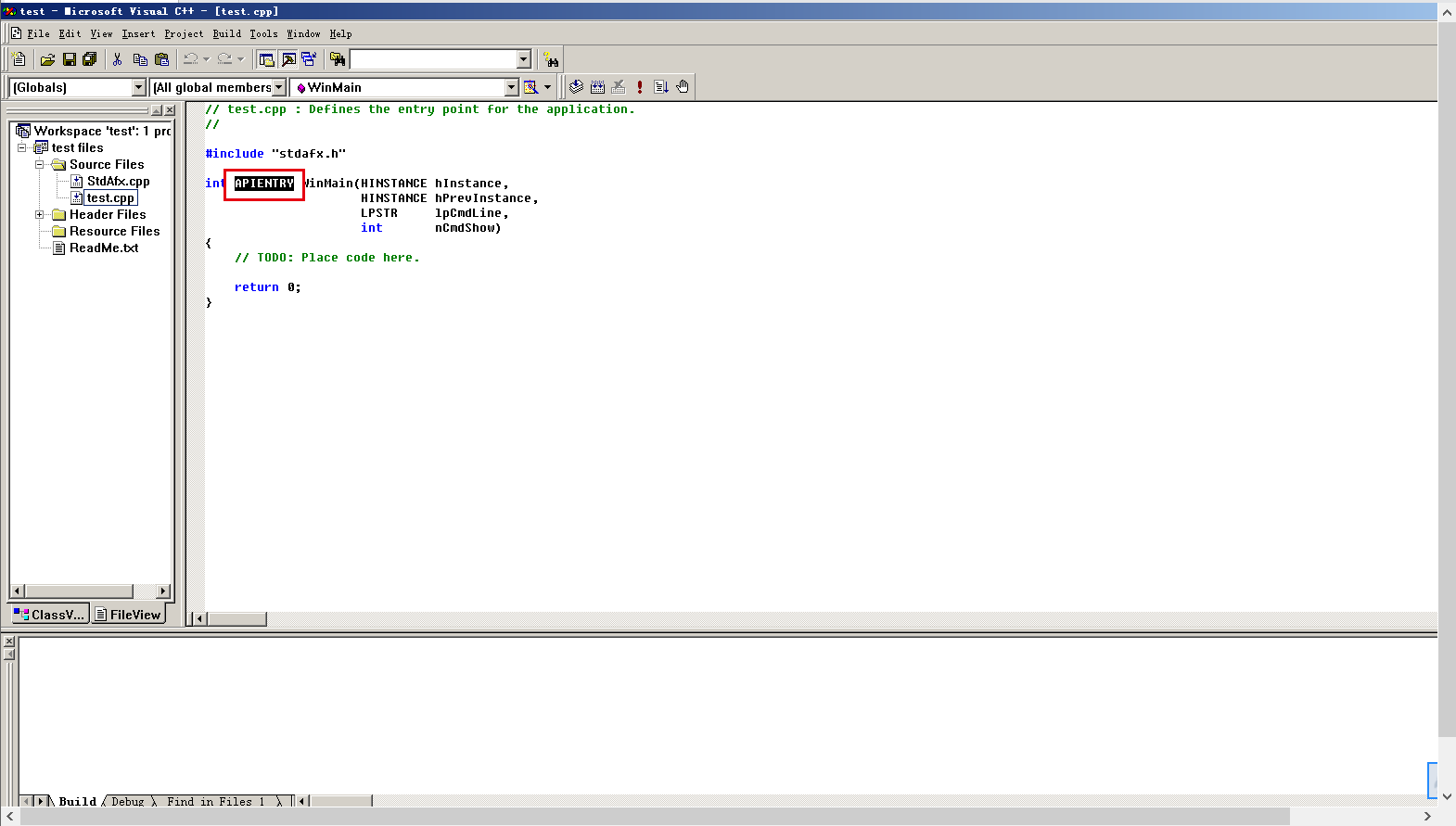Click the Go debug icon
The height and width of the screenshot is (826, 1456).
(x=661, y=87)
